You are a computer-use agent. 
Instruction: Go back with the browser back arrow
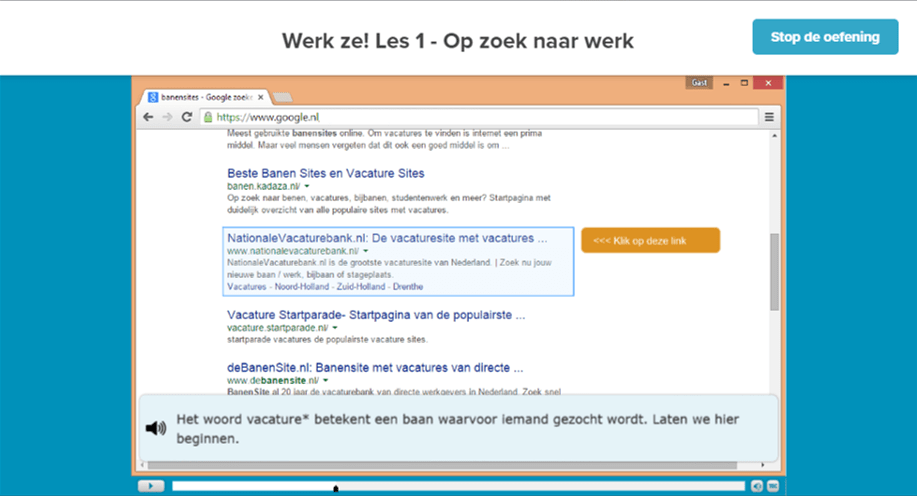click(x=149, y=117)
